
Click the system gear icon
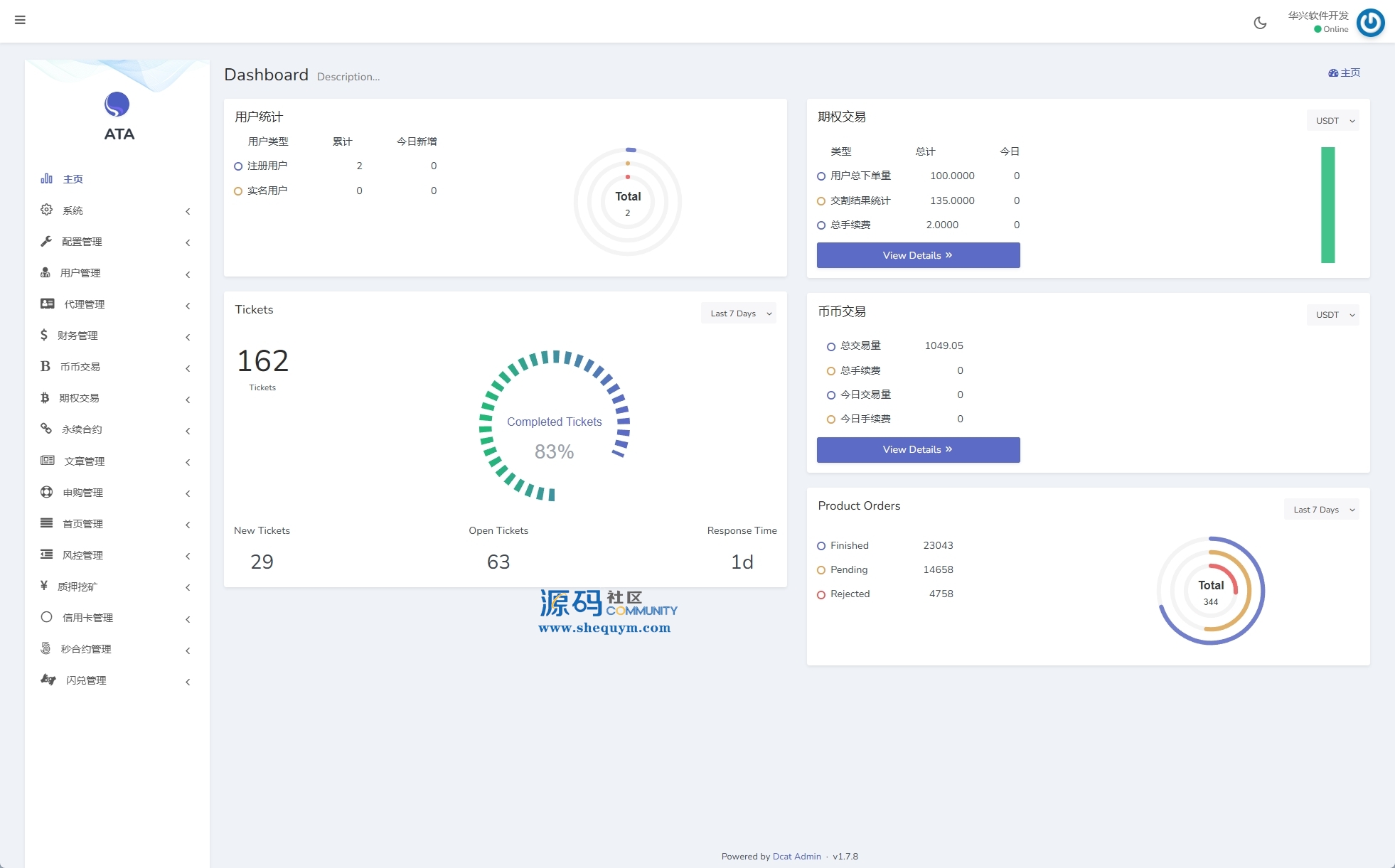point(46,210)
